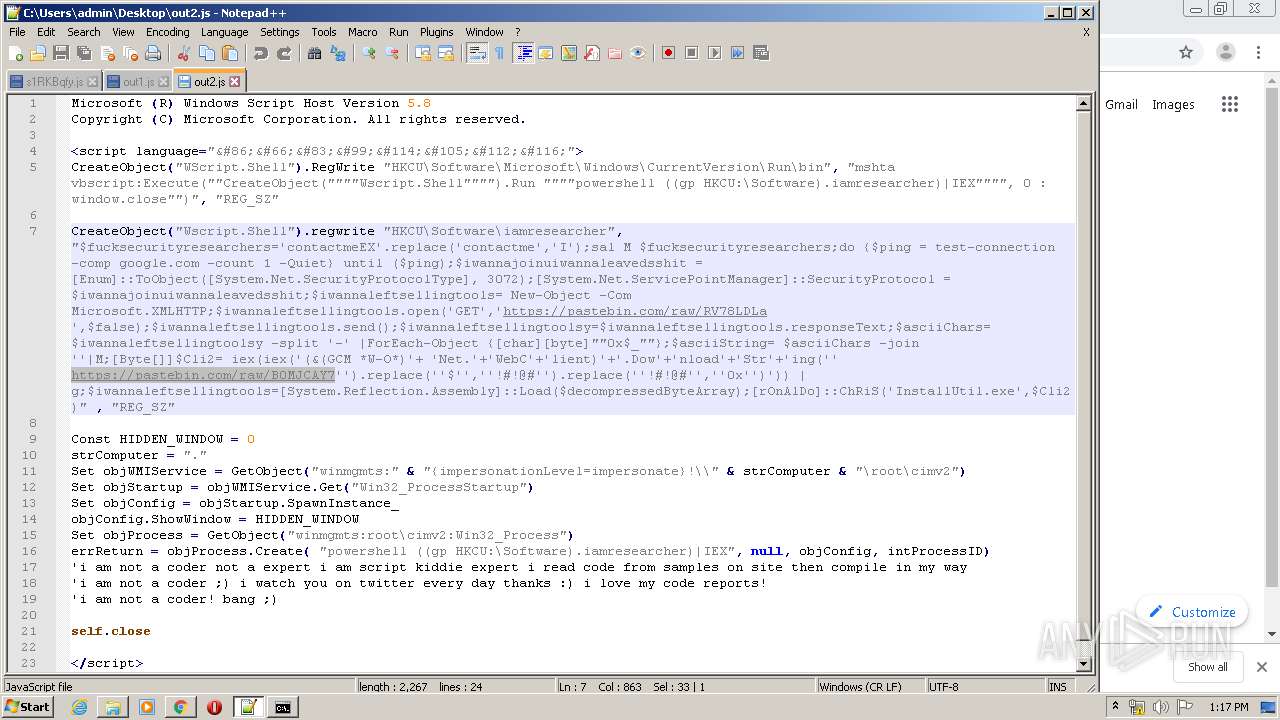1280x720 pixels.
Task: Open the Google apps grid icon
Action: [x=1230, y=104]
